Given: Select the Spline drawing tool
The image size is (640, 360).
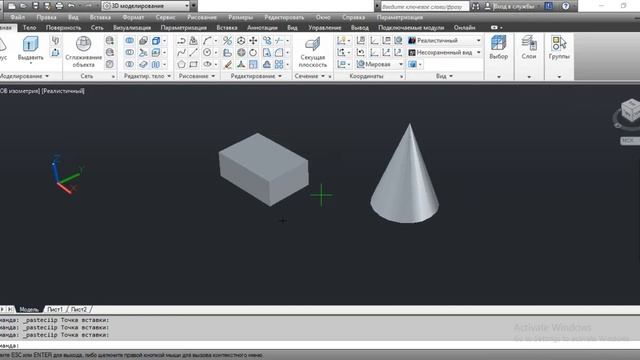Looking at the screenshot, I should [182, 52].
